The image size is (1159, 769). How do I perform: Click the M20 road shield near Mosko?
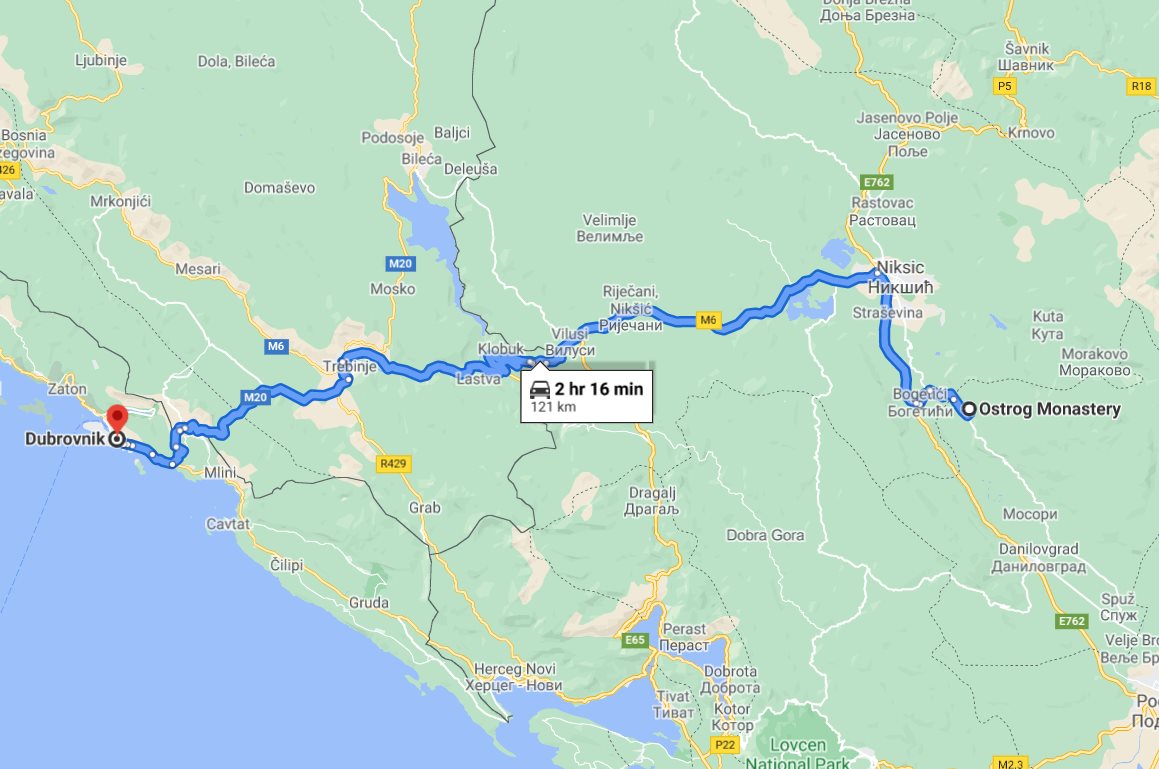tap(400, 263)
